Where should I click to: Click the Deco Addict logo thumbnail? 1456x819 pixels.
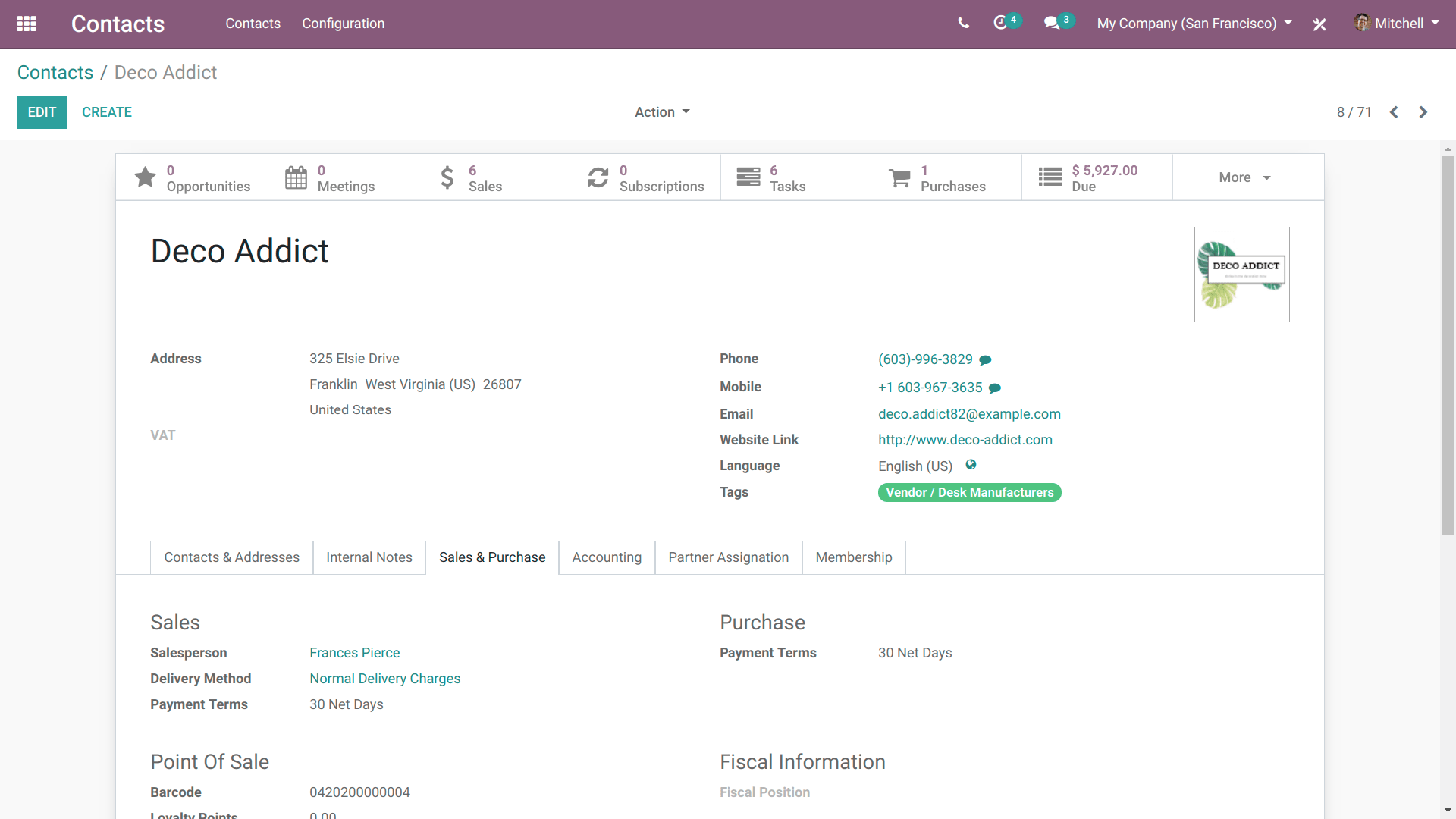click(x=1243, y=274)
